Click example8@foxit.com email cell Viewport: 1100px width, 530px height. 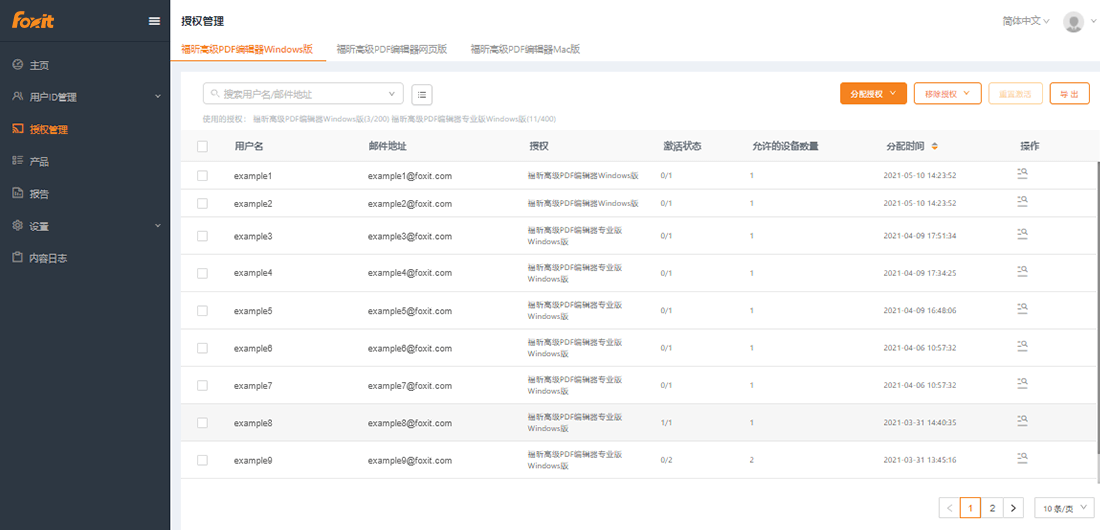(409, 423)
